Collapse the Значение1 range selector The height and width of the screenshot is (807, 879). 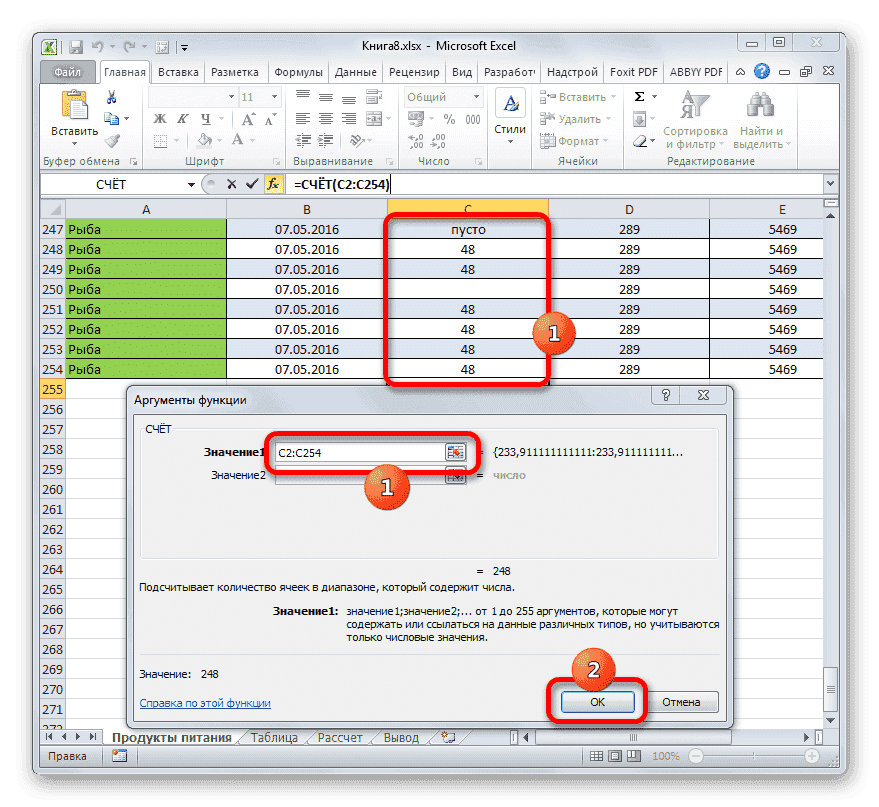click(x=456, y=452)
